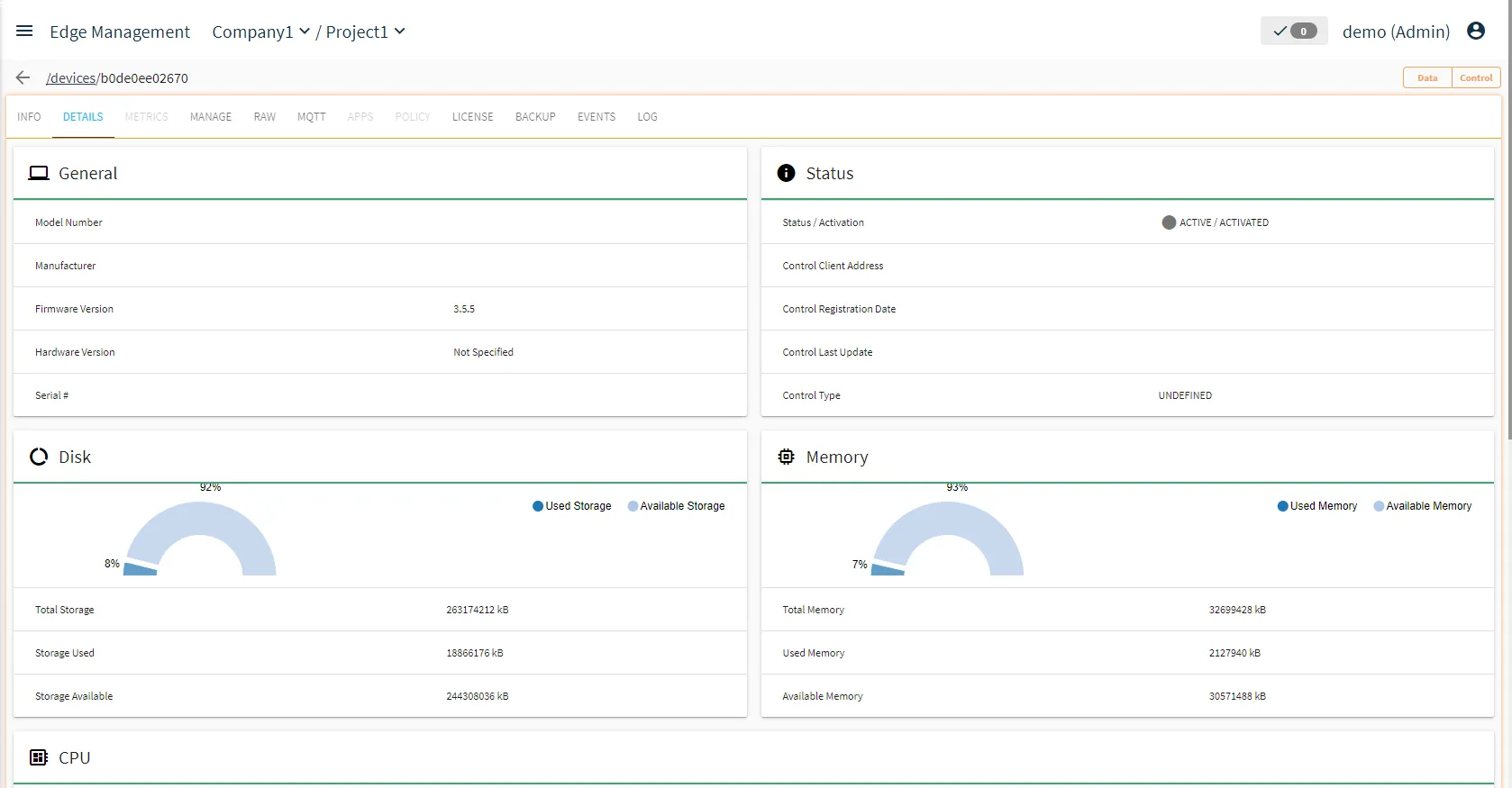Click the Disk donut icon
This screenshot has width=1512, height=788.
pyautogui.click(x=39, y=457)
